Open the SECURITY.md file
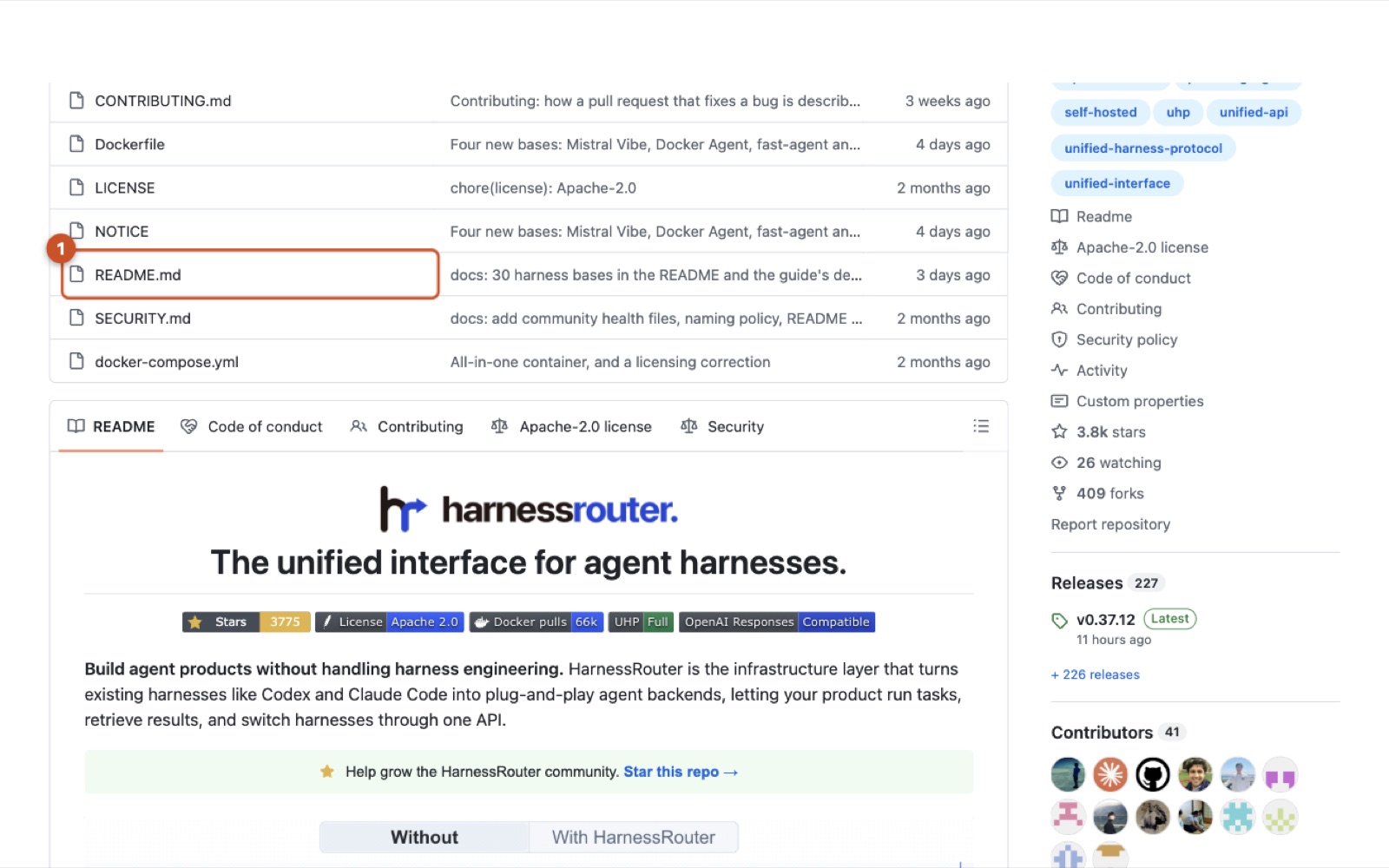This screenshot has width=1389, height=868. pos(142,319)
